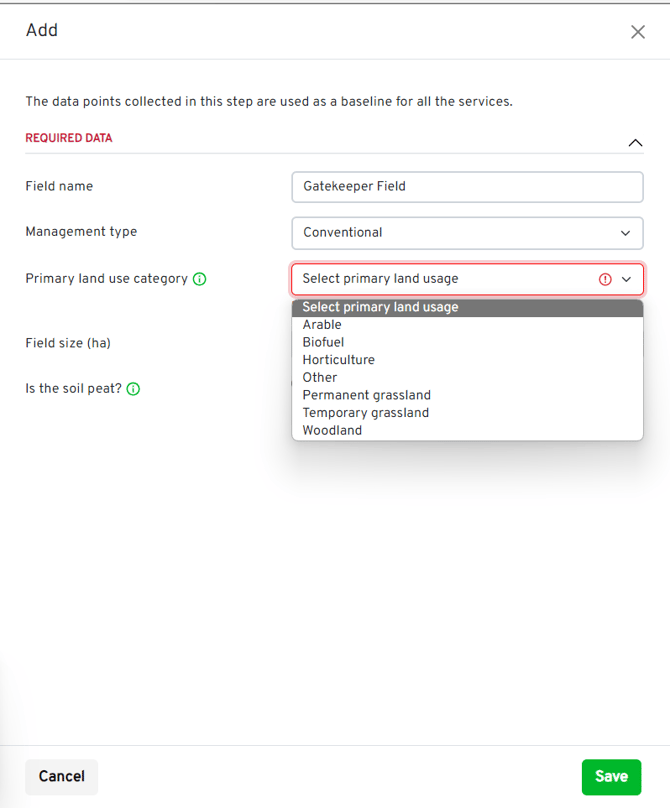Open the Management type dropdown
This screenshot has height=808, width=670.
[x=625, y=233]
